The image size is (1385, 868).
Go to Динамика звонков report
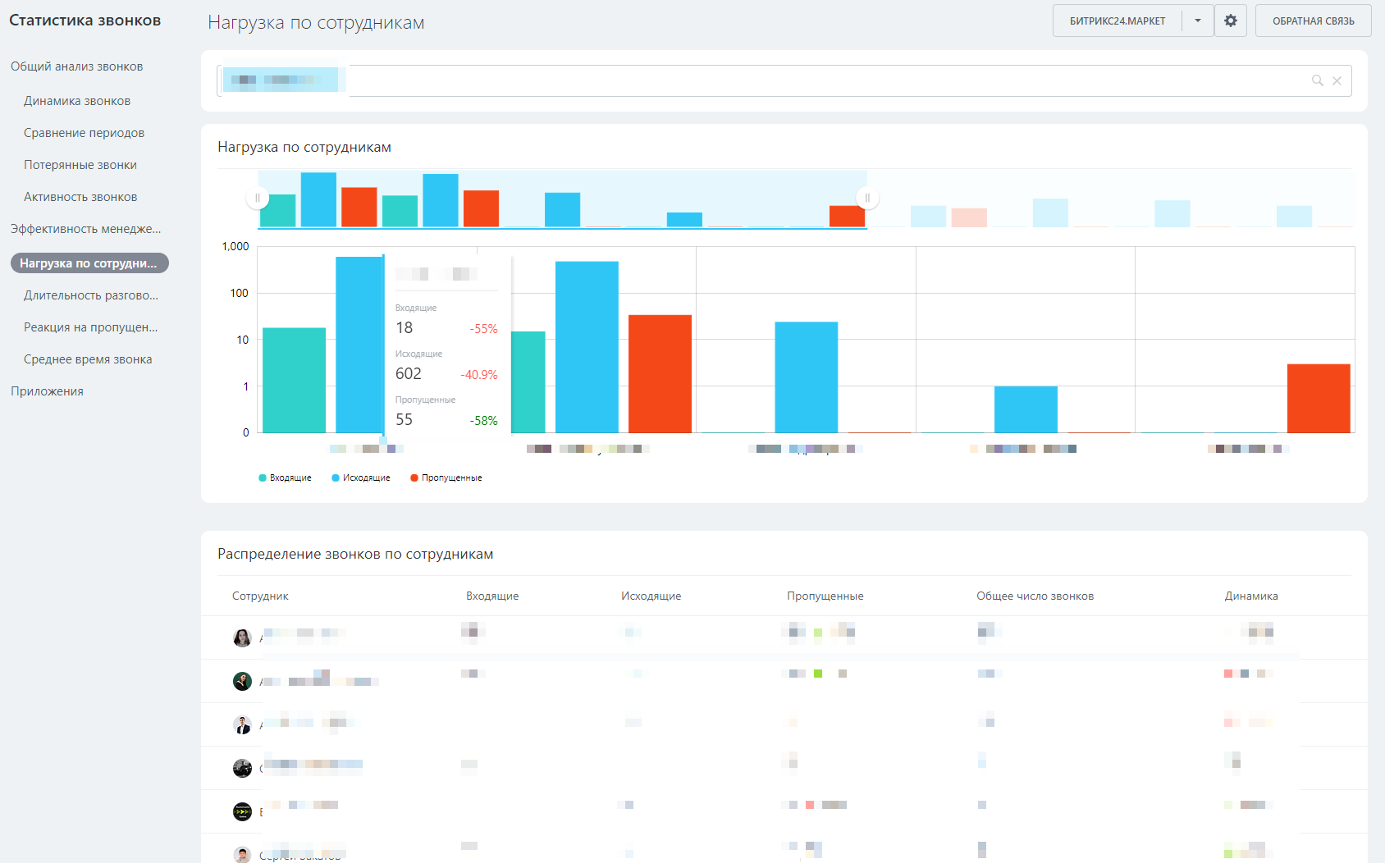pyautogui.click(x=77, y=101)
